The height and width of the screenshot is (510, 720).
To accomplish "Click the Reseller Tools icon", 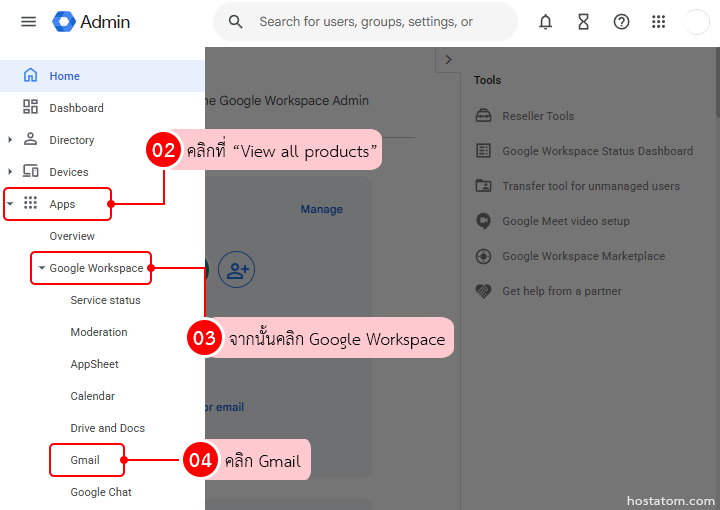I will 483,115.
